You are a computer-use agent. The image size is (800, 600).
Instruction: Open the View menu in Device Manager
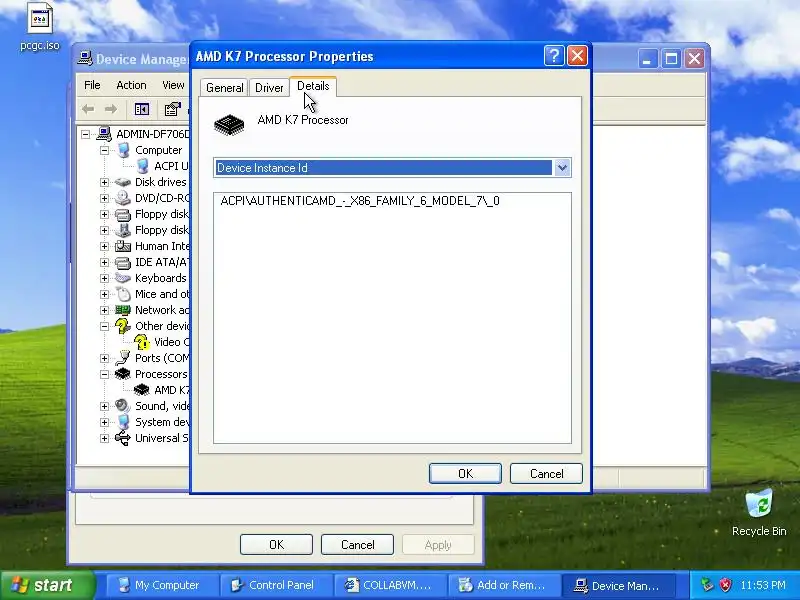173,85
